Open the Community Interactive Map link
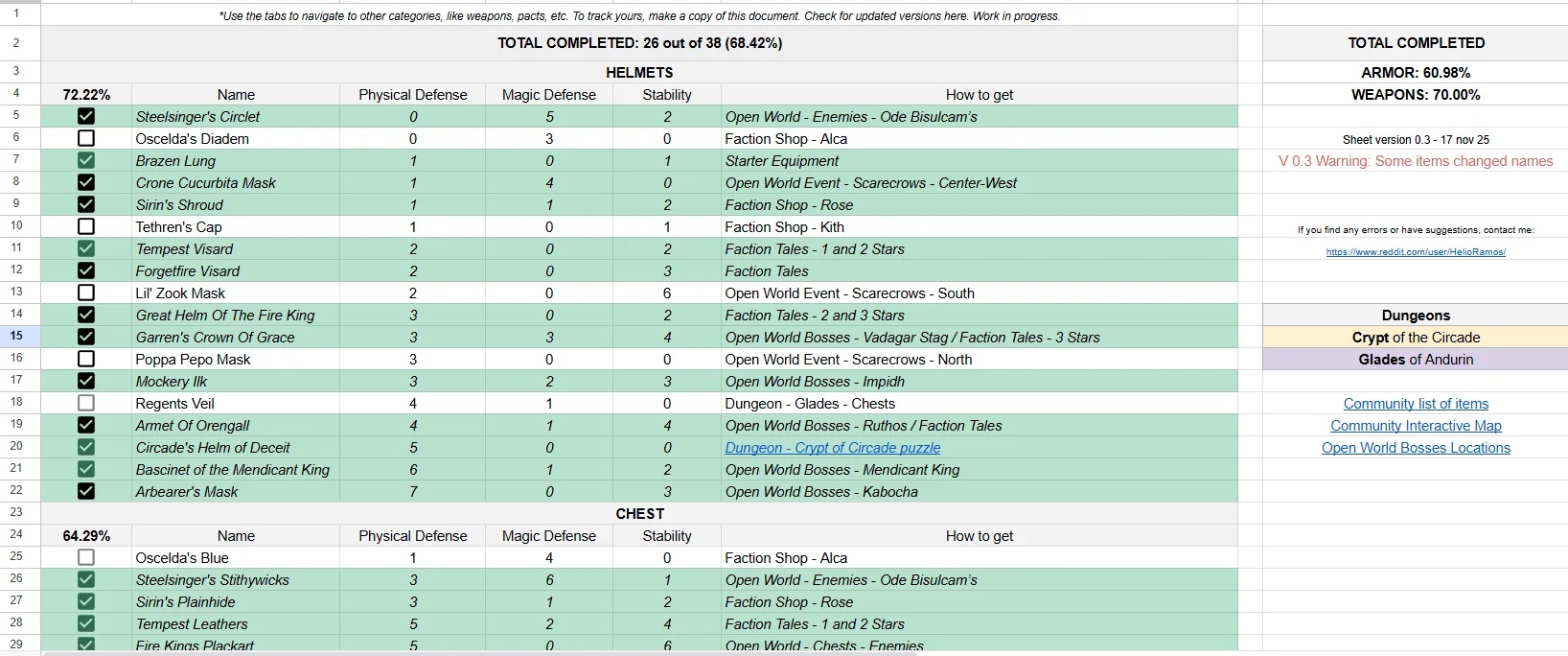Screen dimensions: 1568x656 (1416, 426)
